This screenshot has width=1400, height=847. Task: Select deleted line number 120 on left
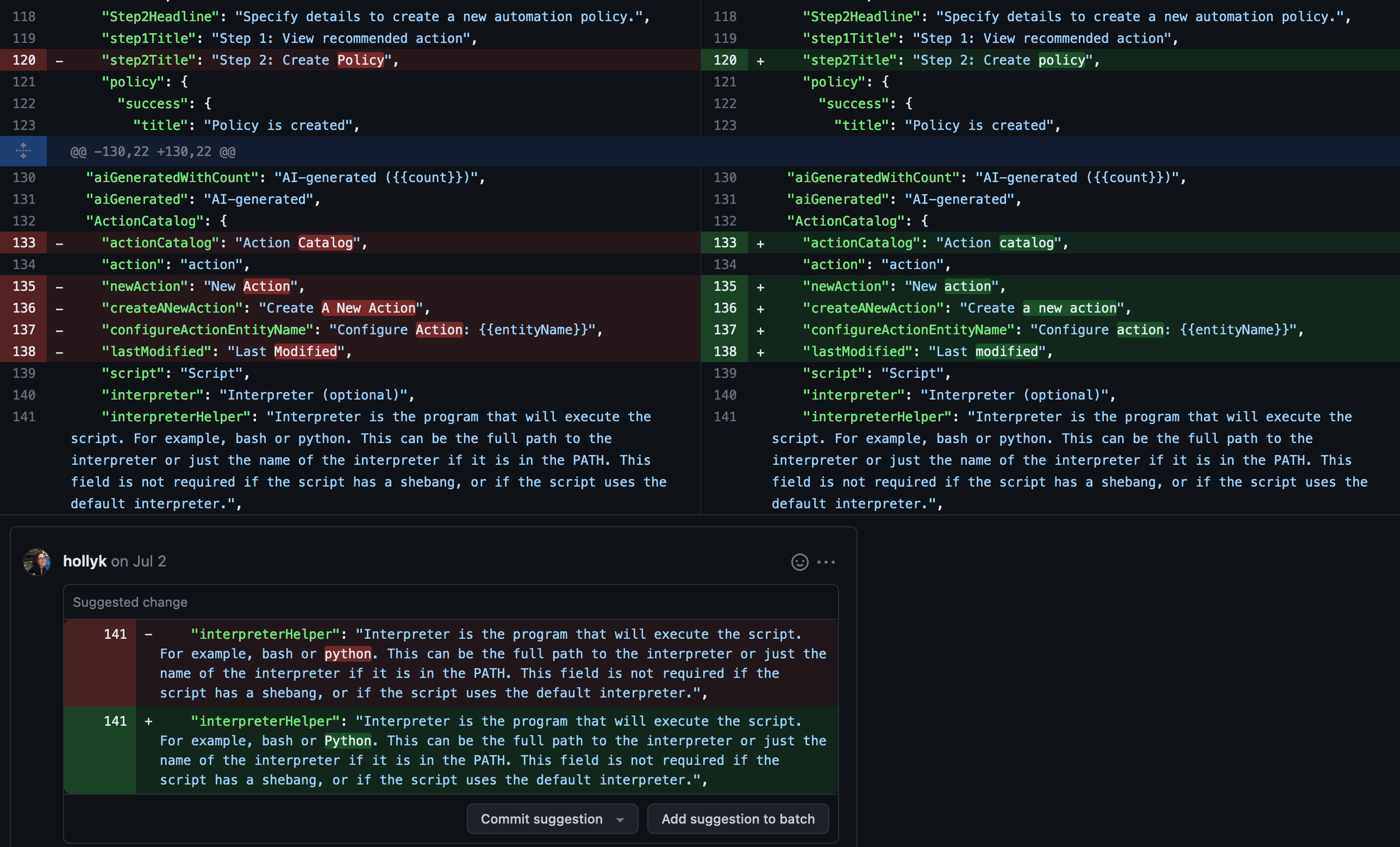[24, 61]
